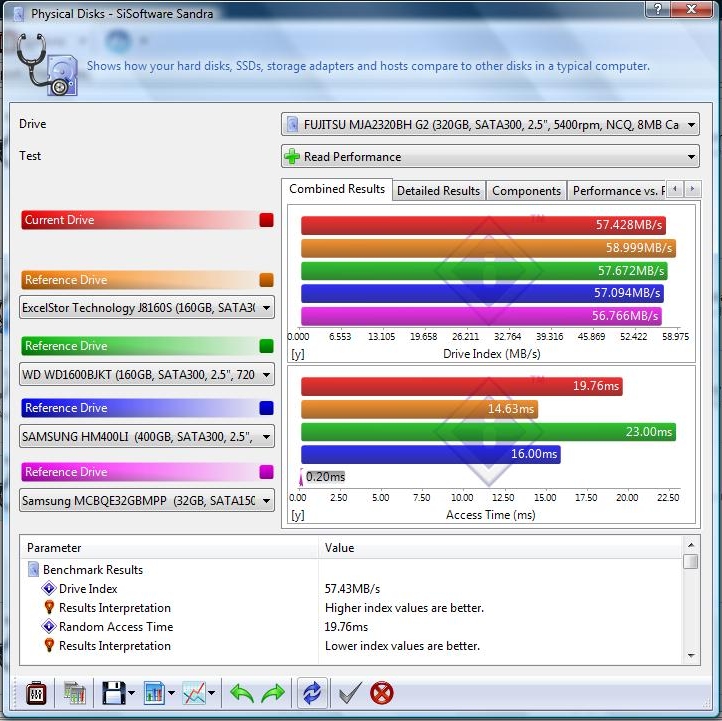
Task: Toggle the orange Reference Drive checkbox
Action: (x=266, y=280)
